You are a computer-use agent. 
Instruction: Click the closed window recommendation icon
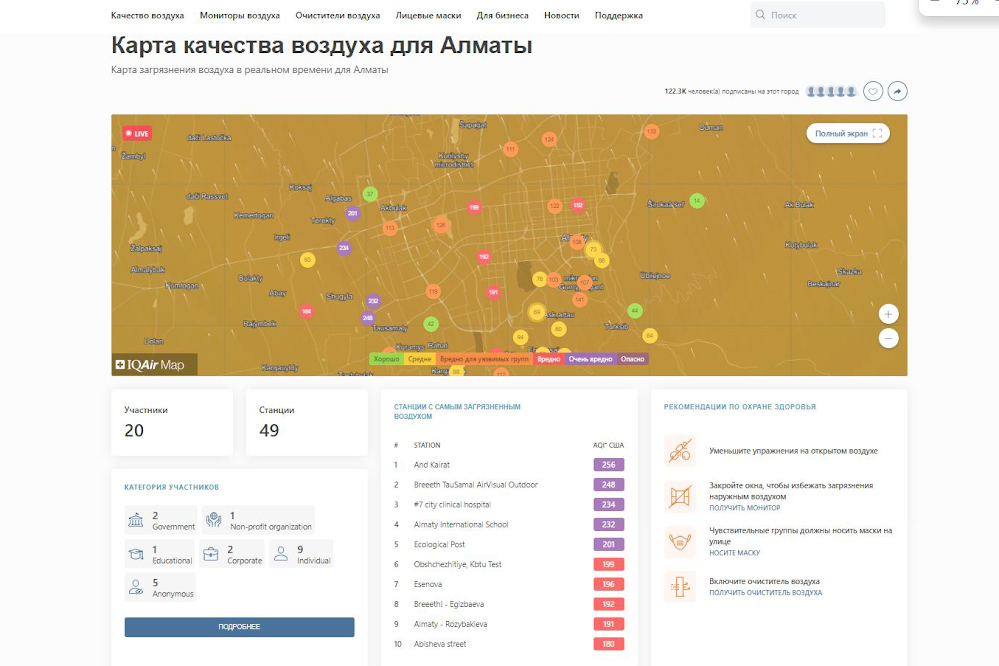(680, 496)
